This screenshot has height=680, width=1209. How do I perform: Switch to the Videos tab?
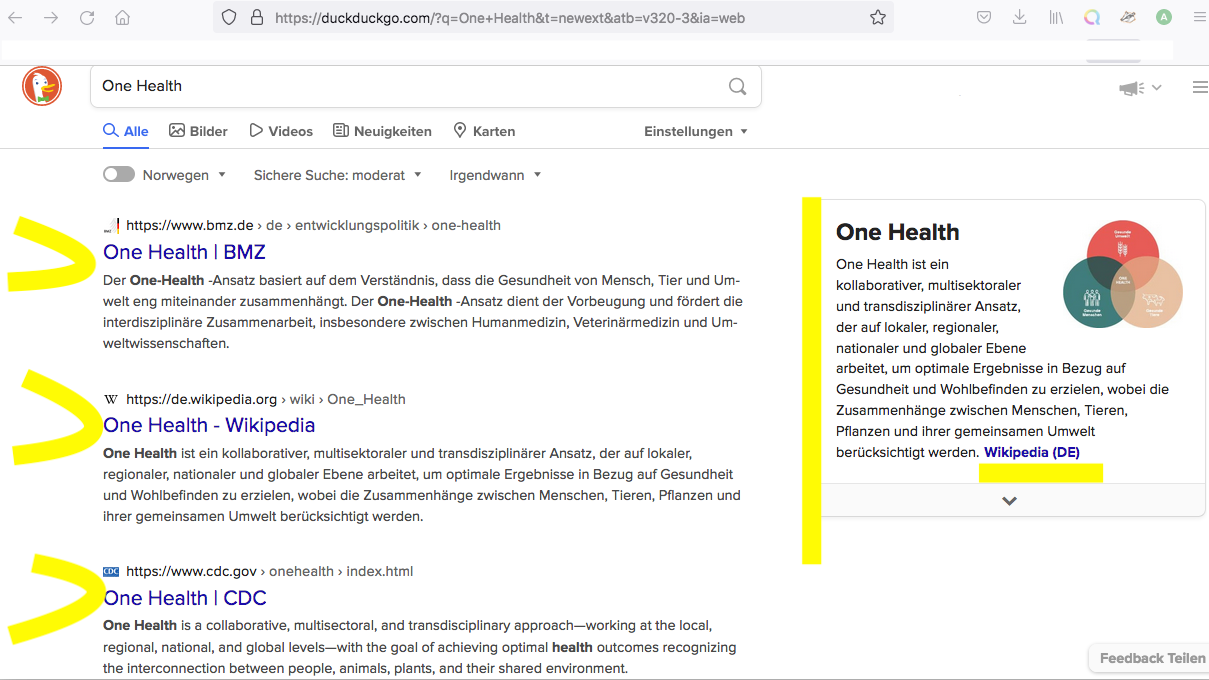click(x=281, y=131)
